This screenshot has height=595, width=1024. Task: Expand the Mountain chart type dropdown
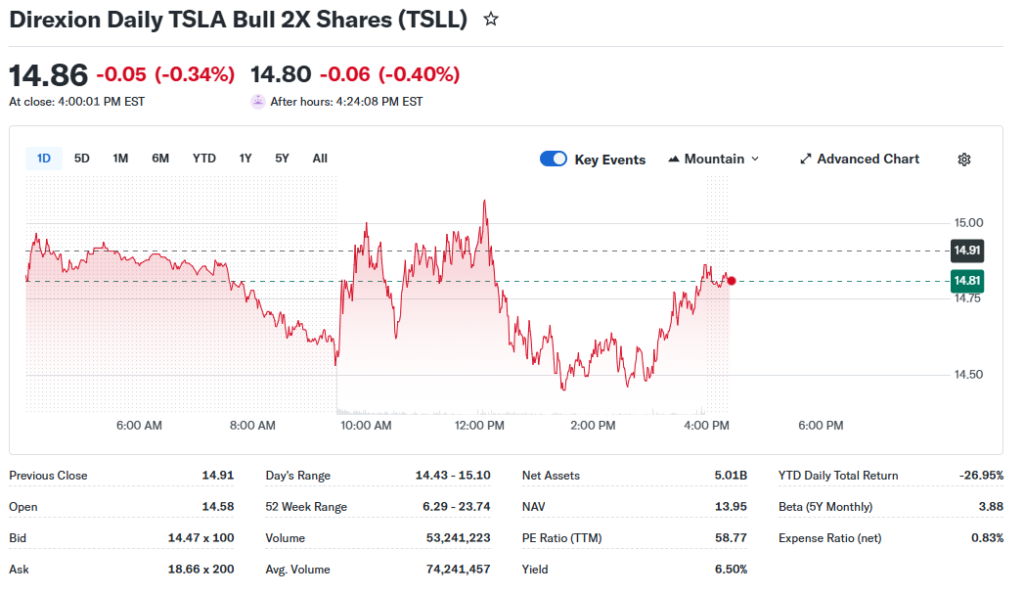(x=754, y=159)
